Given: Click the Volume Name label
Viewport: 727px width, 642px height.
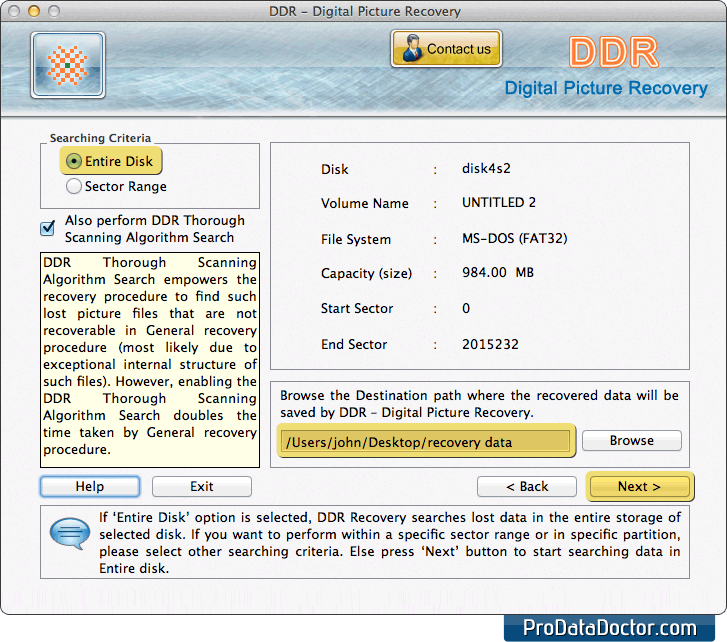Looking at the screenshot, I should (x=364, y=203).
